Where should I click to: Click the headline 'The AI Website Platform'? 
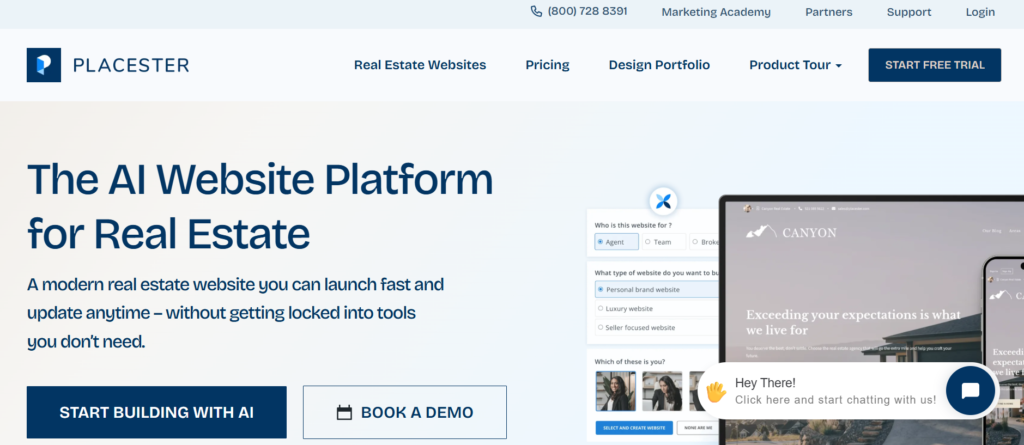[x=260, y=179]
